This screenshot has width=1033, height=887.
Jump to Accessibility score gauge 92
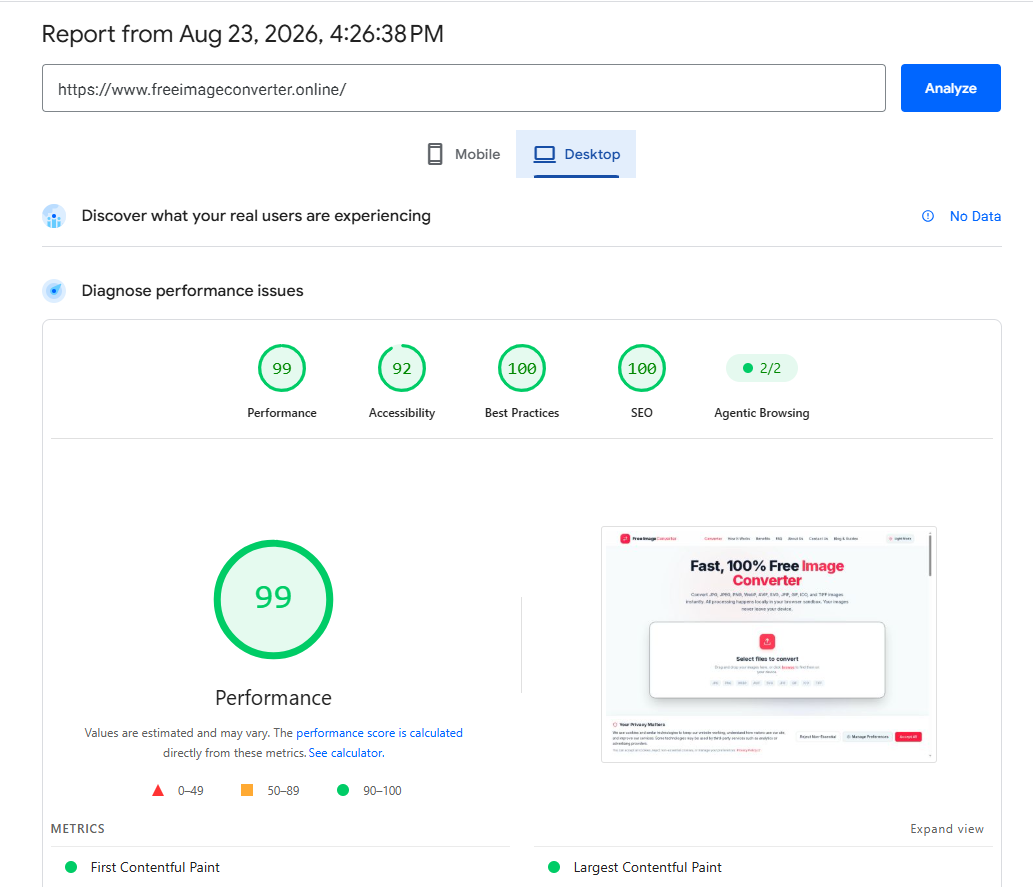pyautogui.click(x=402, y=368)
